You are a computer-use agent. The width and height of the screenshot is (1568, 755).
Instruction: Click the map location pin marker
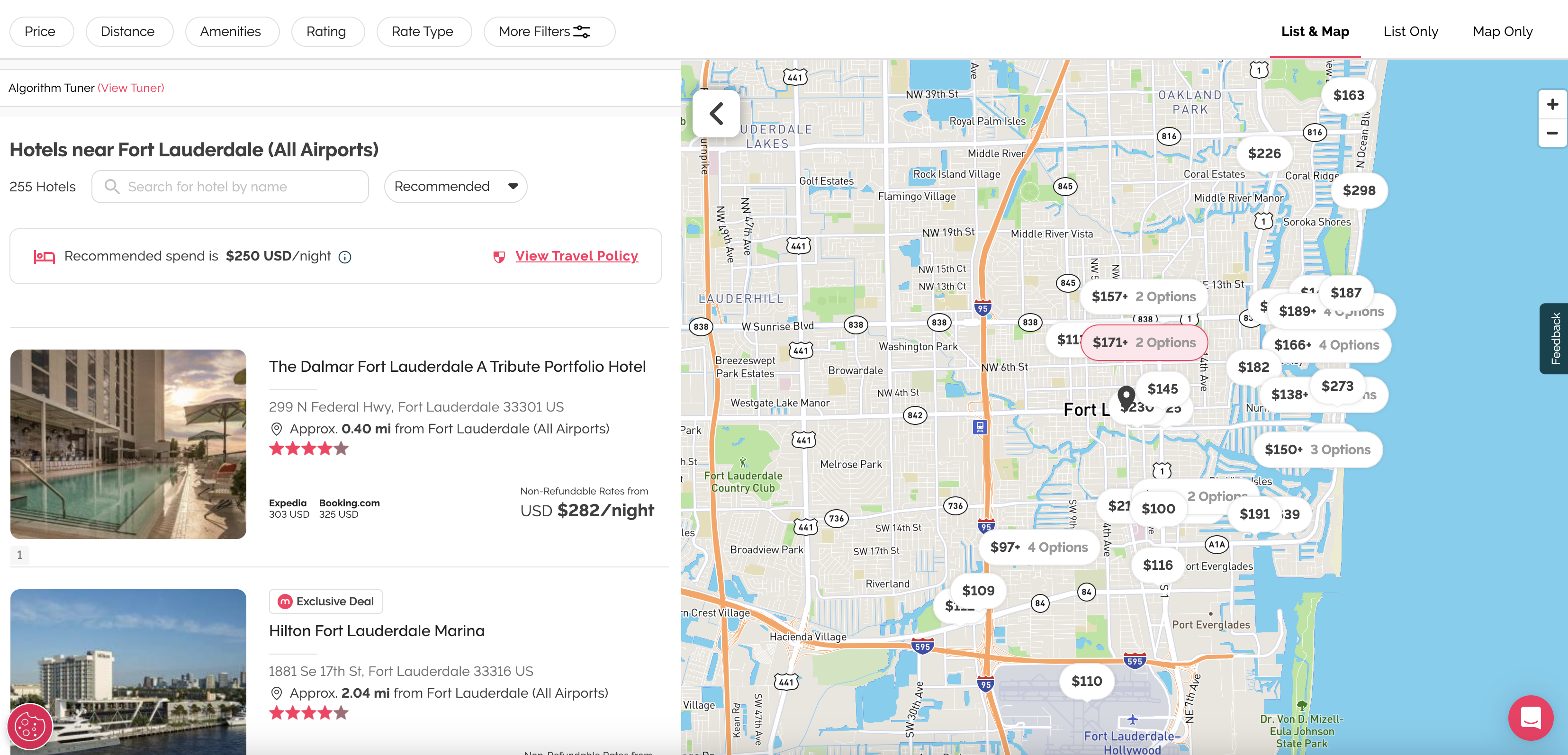pyautogui.click(x=1126, y=397)
